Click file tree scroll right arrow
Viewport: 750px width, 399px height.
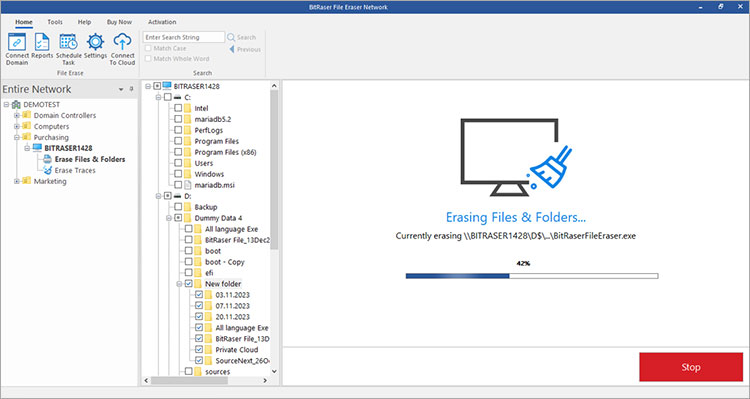tap(265, 381)
